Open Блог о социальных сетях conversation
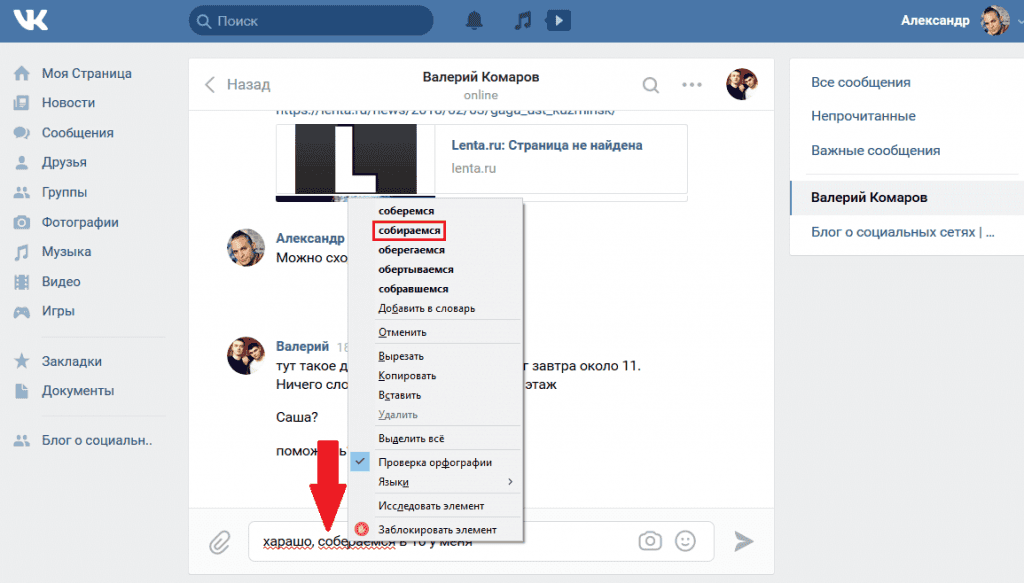Viewport: 1024px width, 583px height. [x=903, y=232]
